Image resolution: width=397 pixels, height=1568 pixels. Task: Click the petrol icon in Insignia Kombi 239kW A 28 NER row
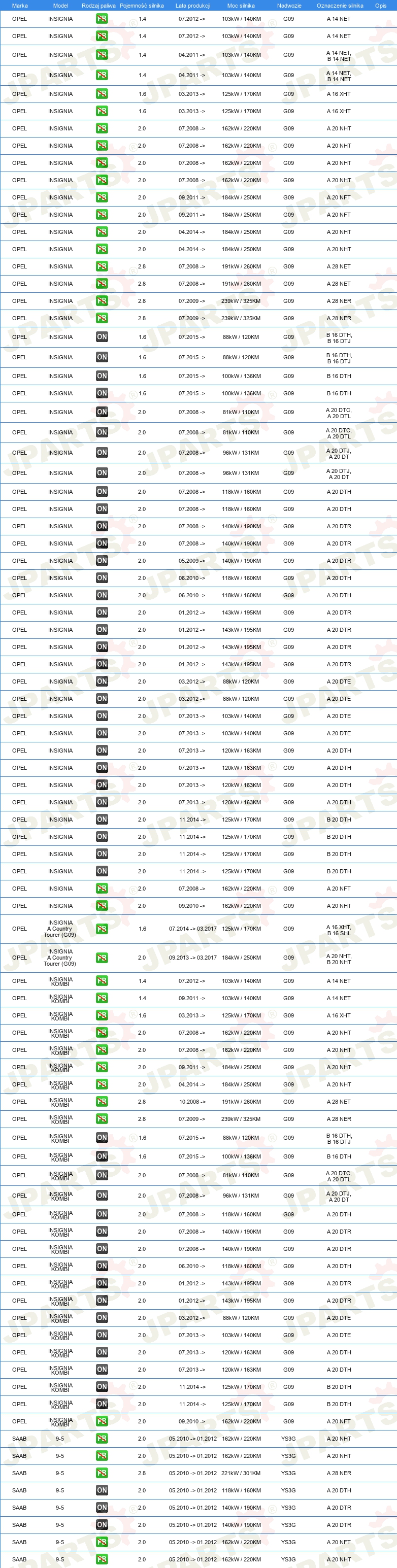[102, 1119]
